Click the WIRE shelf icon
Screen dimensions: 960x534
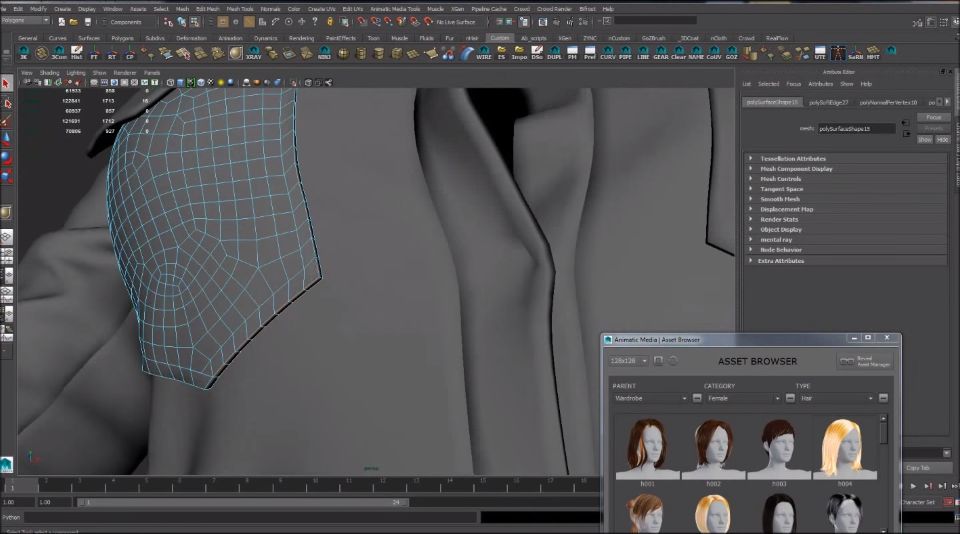pyautogui.click(x=483, y=53)
